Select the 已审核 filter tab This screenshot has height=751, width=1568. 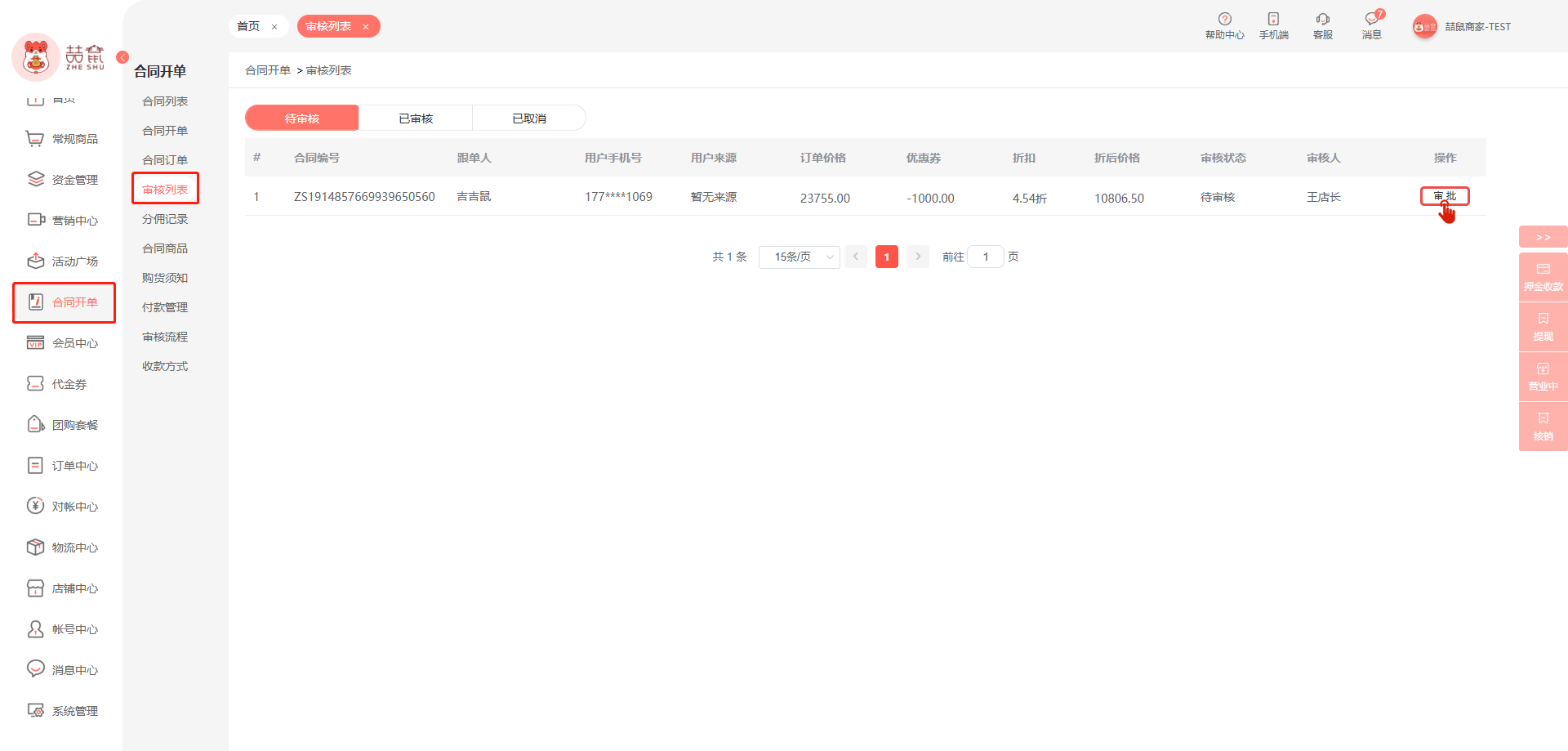click(416, 118)
